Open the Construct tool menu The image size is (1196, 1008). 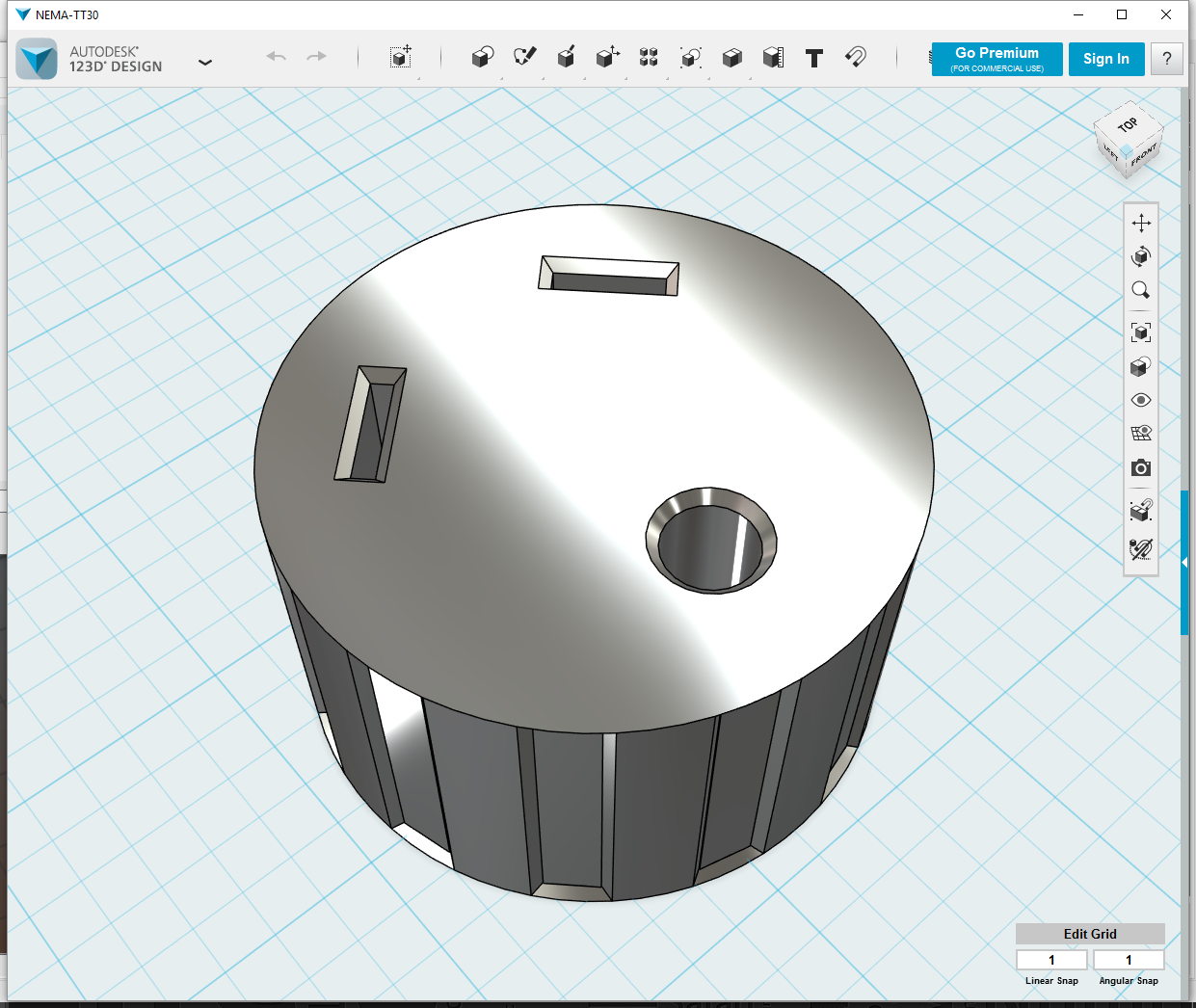coord(566,58)
